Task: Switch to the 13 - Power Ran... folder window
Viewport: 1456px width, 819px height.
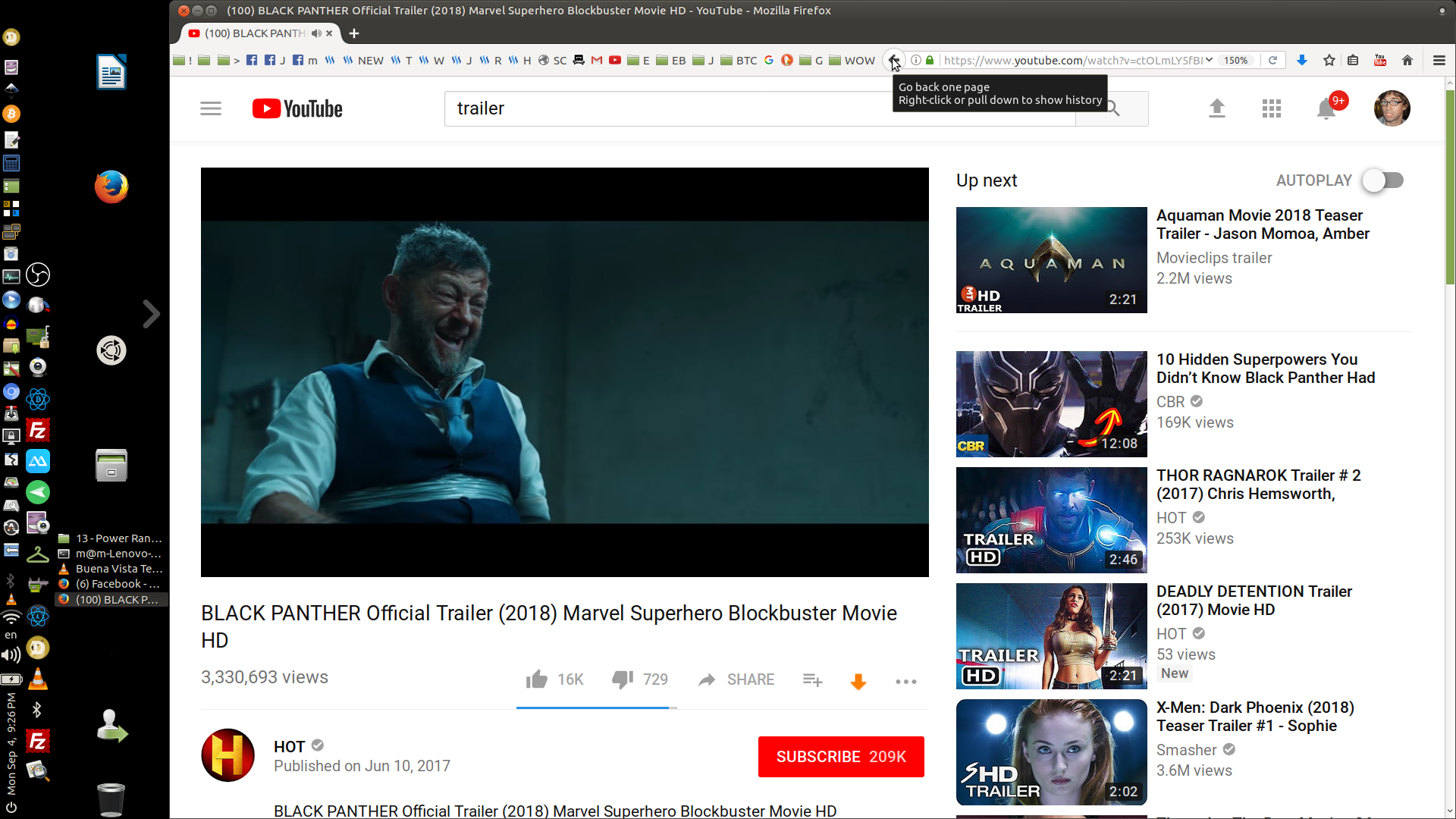Action: point(111,538)
